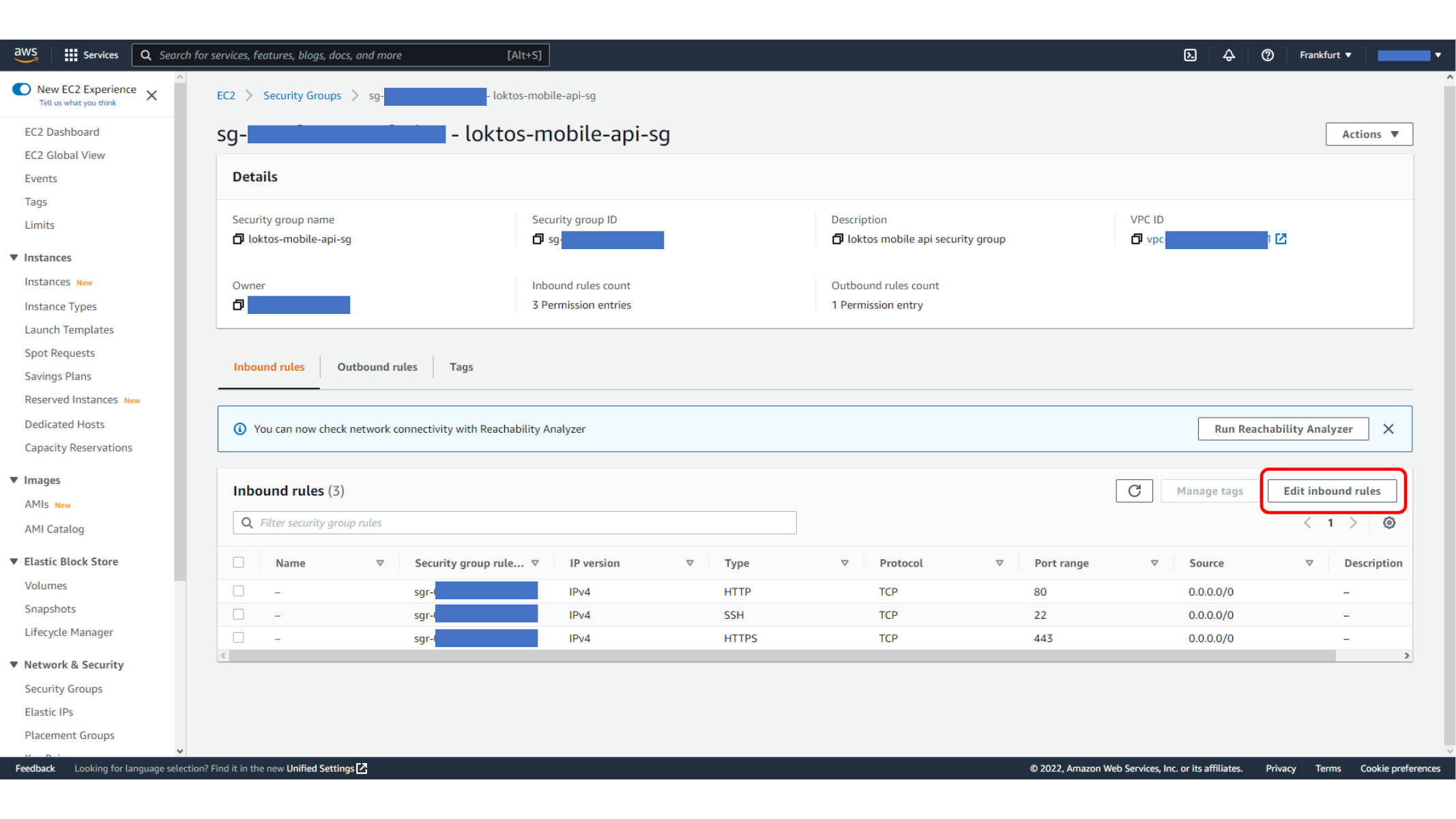The width and height of the screenshot is (1456, 819).
Task: Click the rules table horizontal scrollbar
Action: (782, 656)
